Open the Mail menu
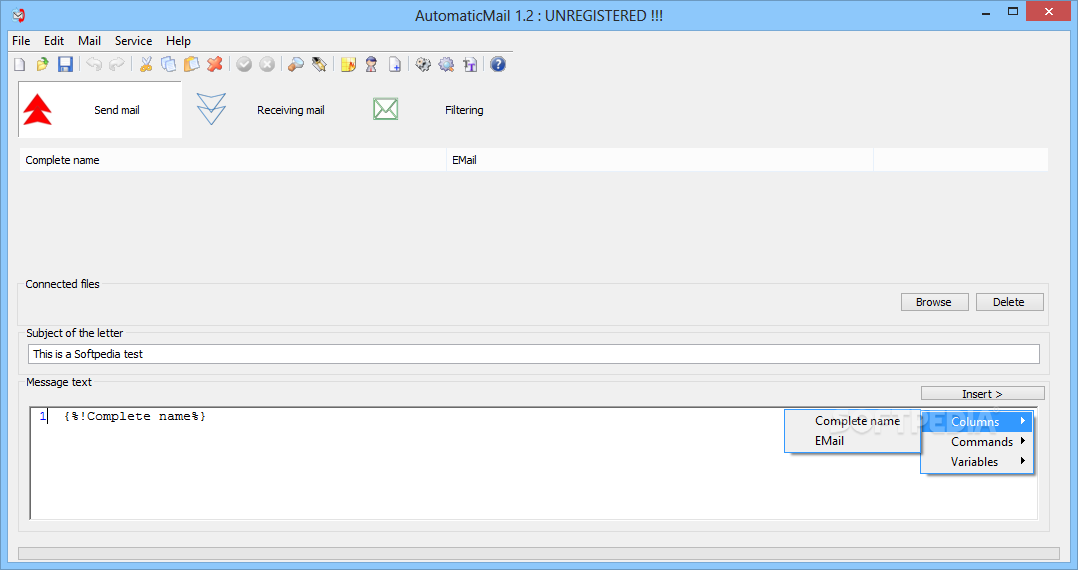The height and width of the screenshot is (570, 1078). coord(89,41)
